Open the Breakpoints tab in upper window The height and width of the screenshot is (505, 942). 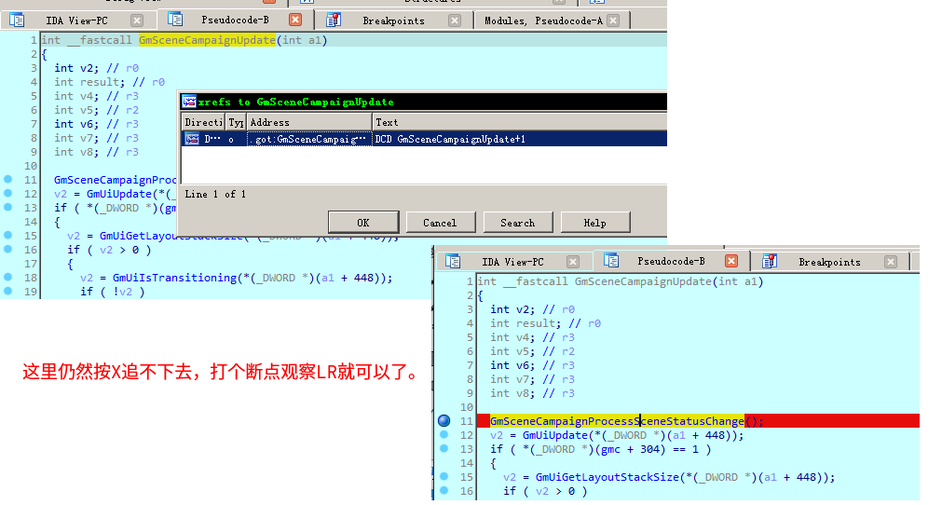pos(394,20)
